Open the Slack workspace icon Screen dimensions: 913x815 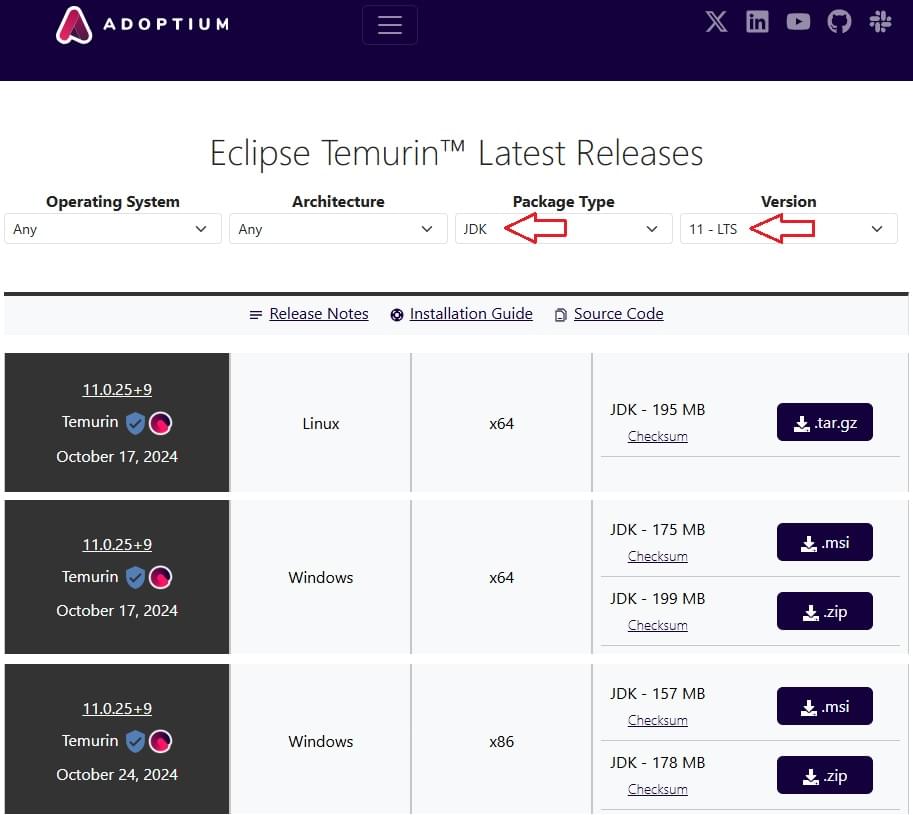880,22
